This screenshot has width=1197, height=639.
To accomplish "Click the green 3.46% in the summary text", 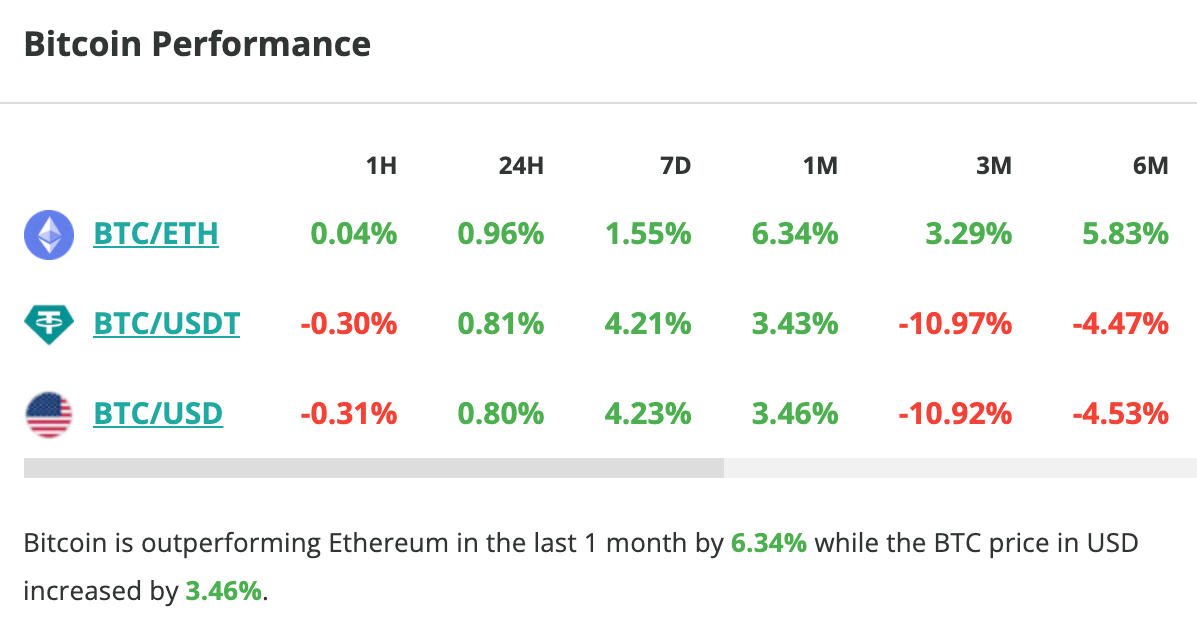I will coord(223,591).
